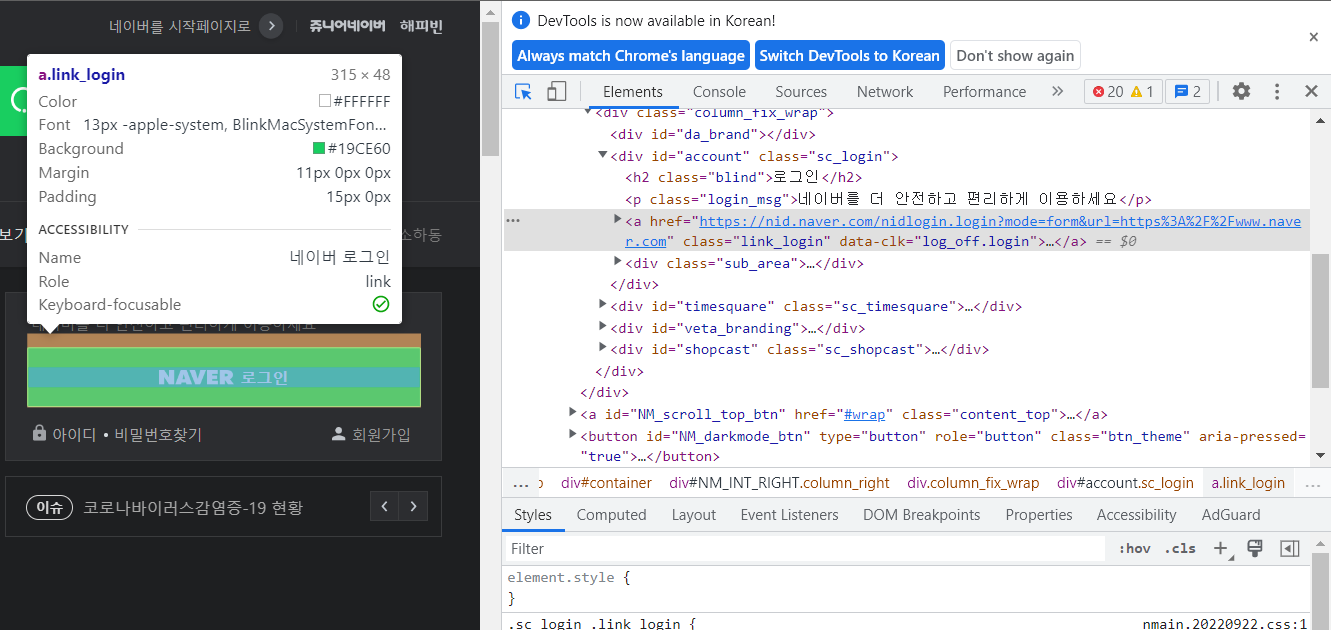Add a new style rule with plus icon
The height and width of the screenshot is (630, 1331).
(x=1221, y=548)
